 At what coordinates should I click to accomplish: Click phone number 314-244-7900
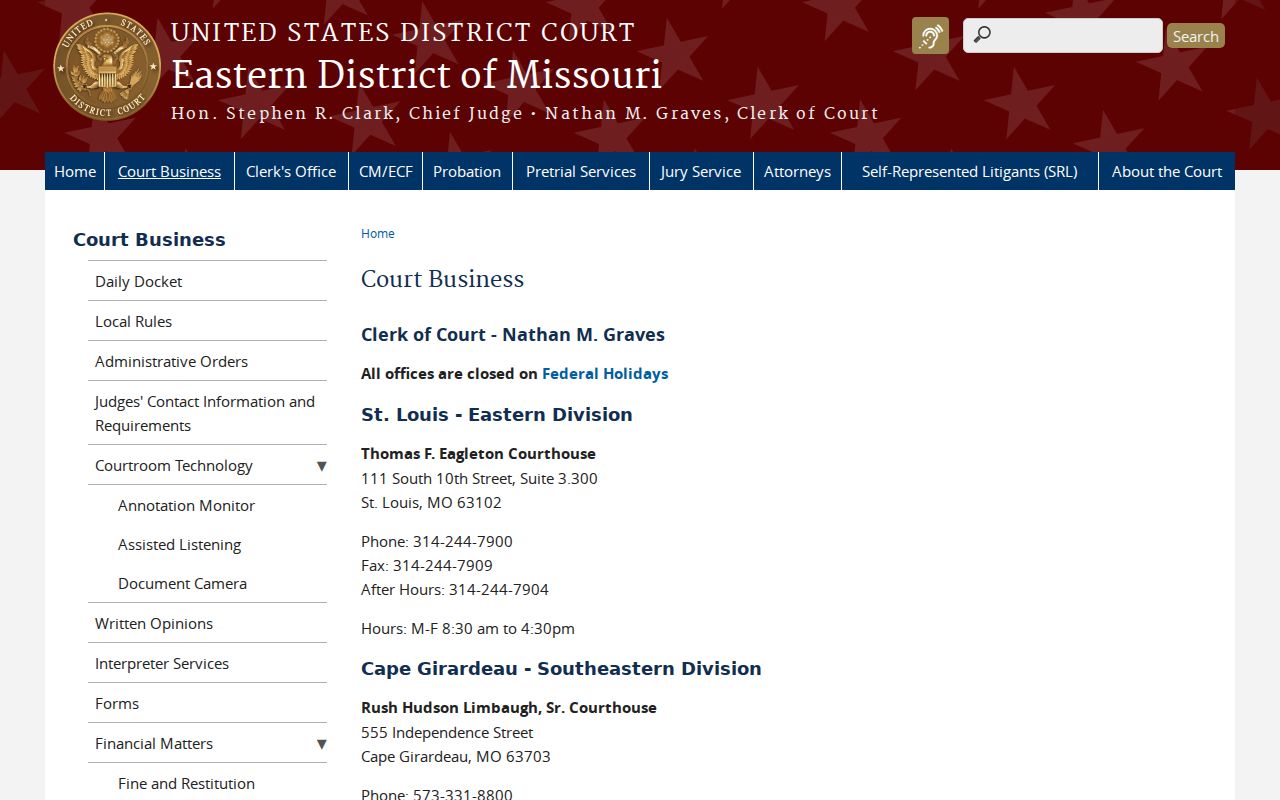pos(462,541)
